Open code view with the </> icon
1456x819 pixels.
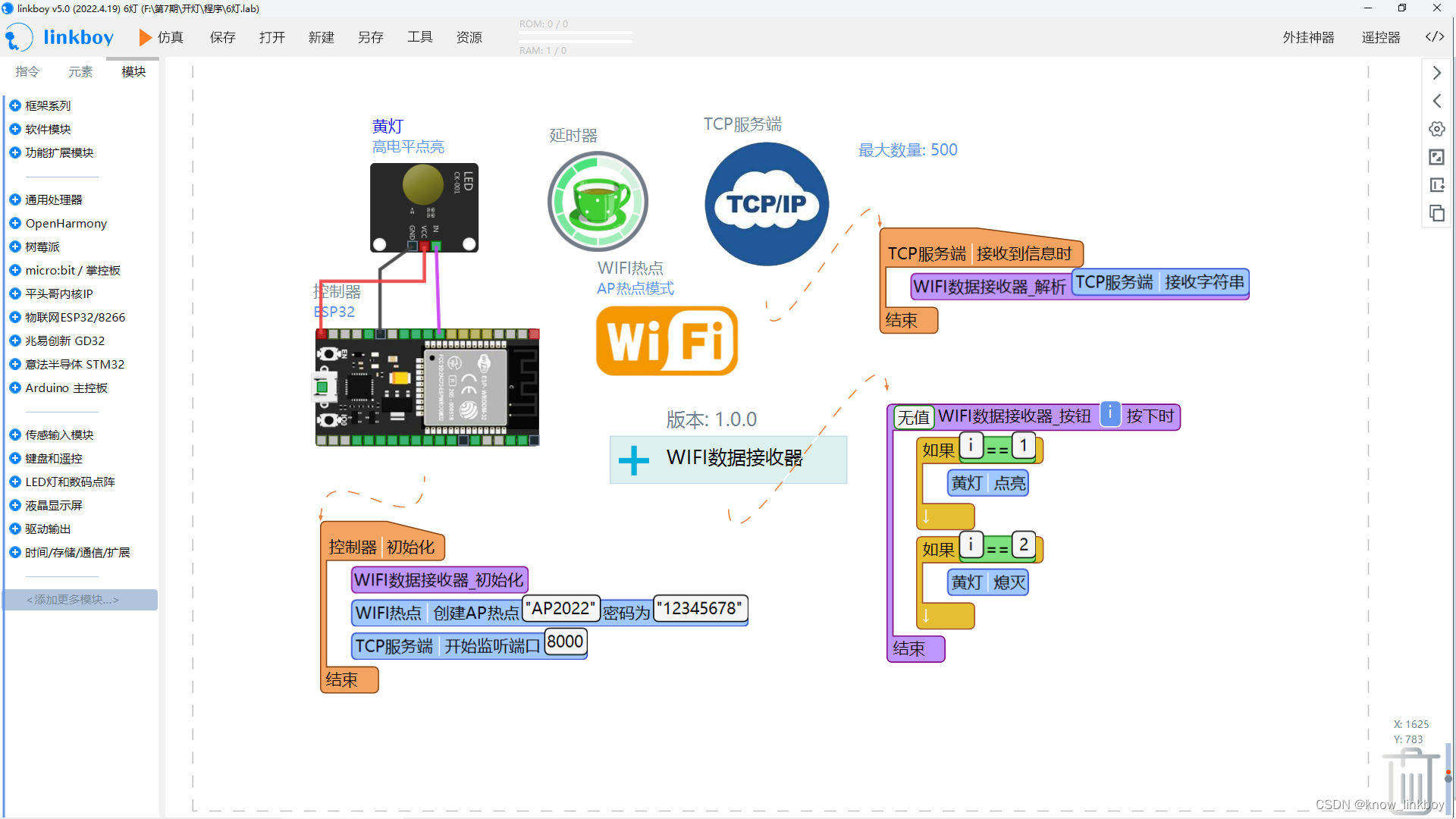1435,36
